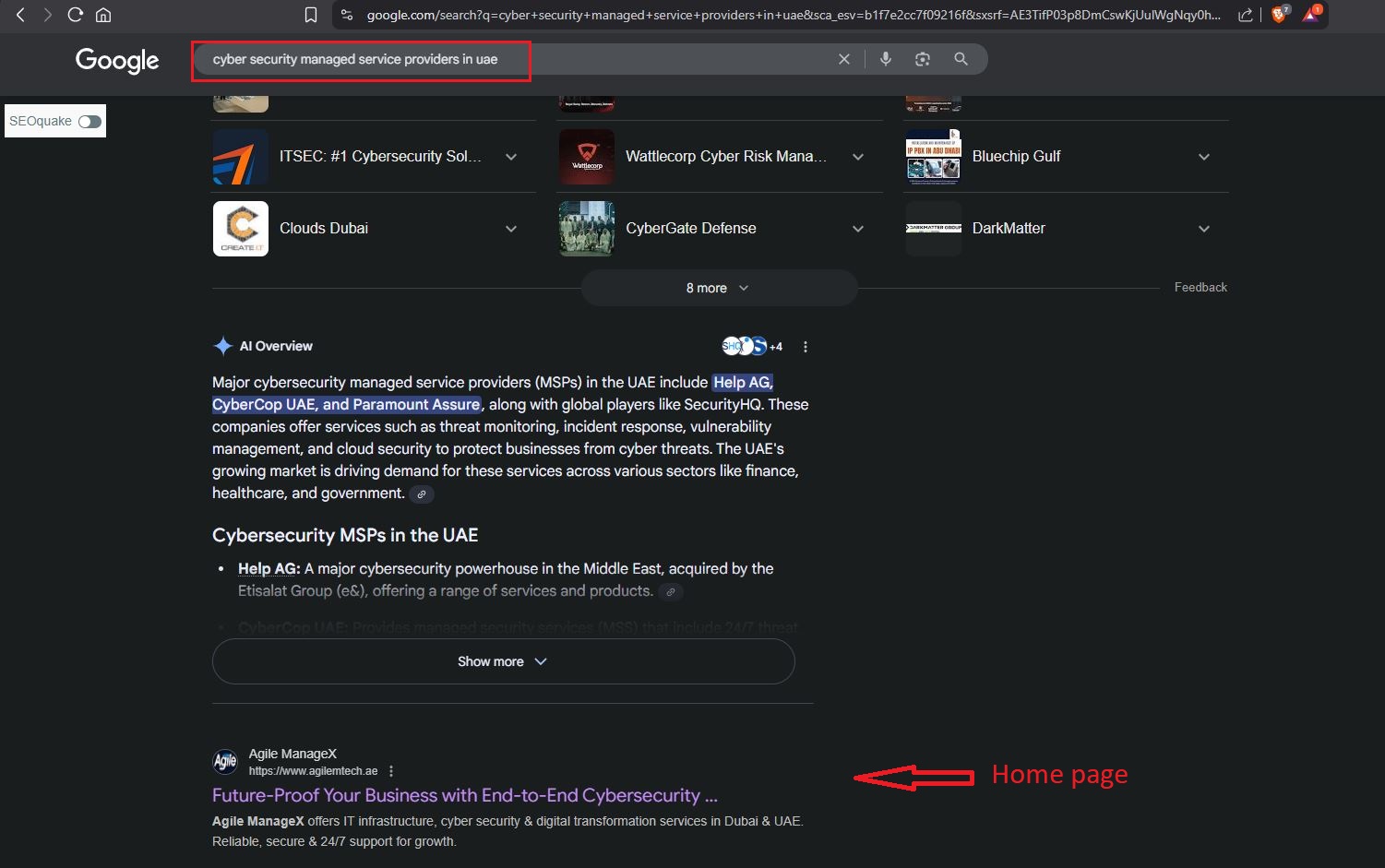Clear the search box with X icon
The image size is (1385, 868).
pos(843,59)
